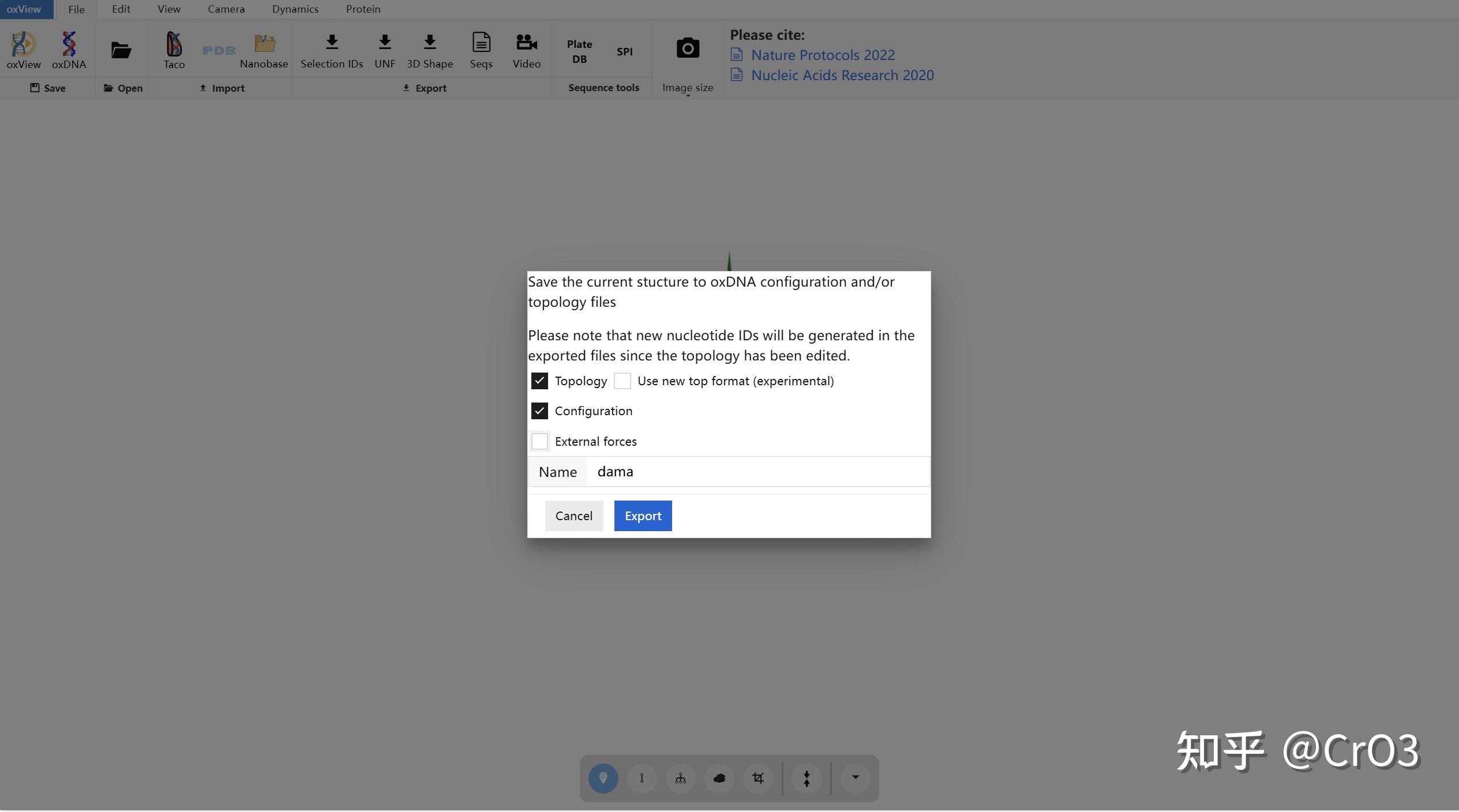Expand the bottom toolbar dropdown arrow
Screen dimensions: 1459x812
[856, 777]
